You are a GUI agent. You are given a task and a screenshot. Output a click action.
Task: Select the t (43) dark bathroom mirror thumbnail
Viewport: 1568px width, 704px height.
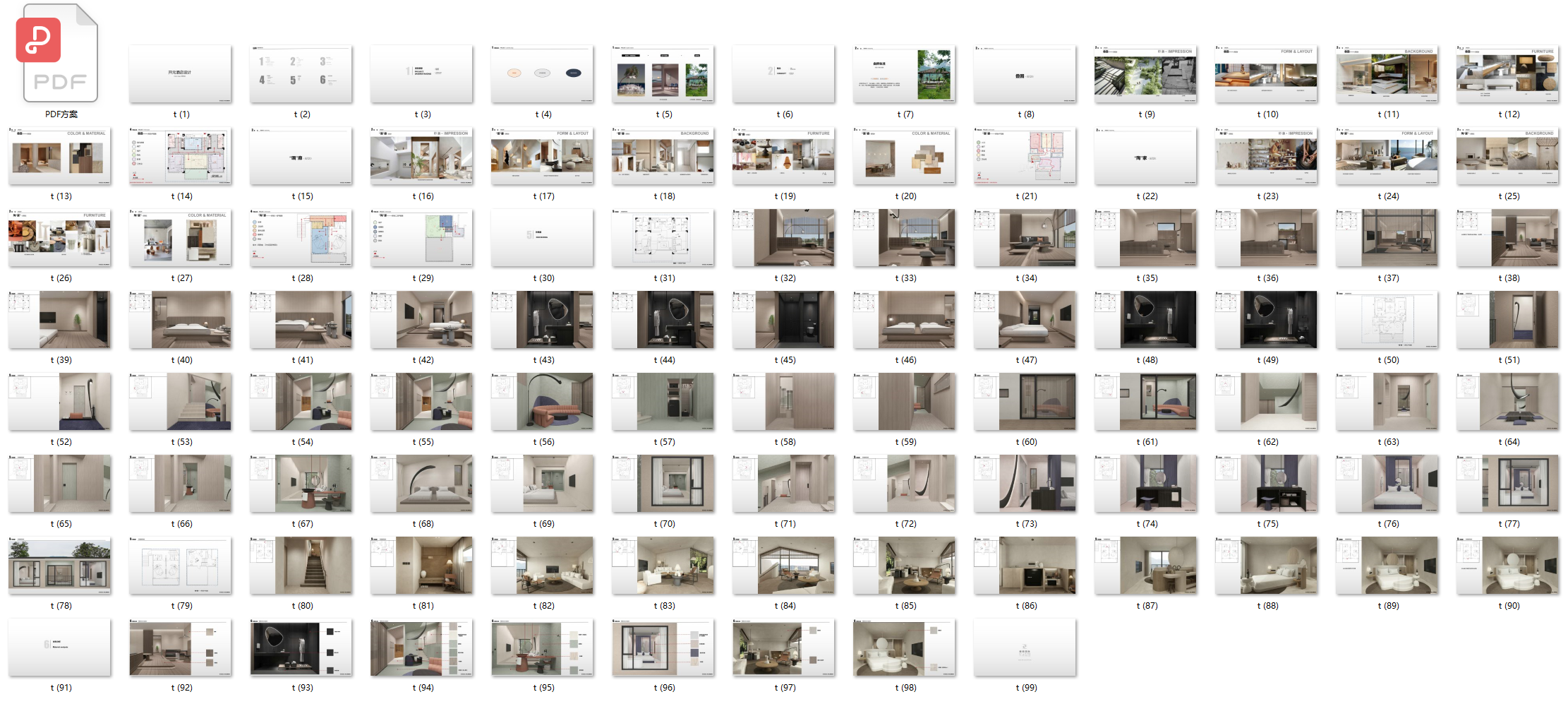[542, 320]
